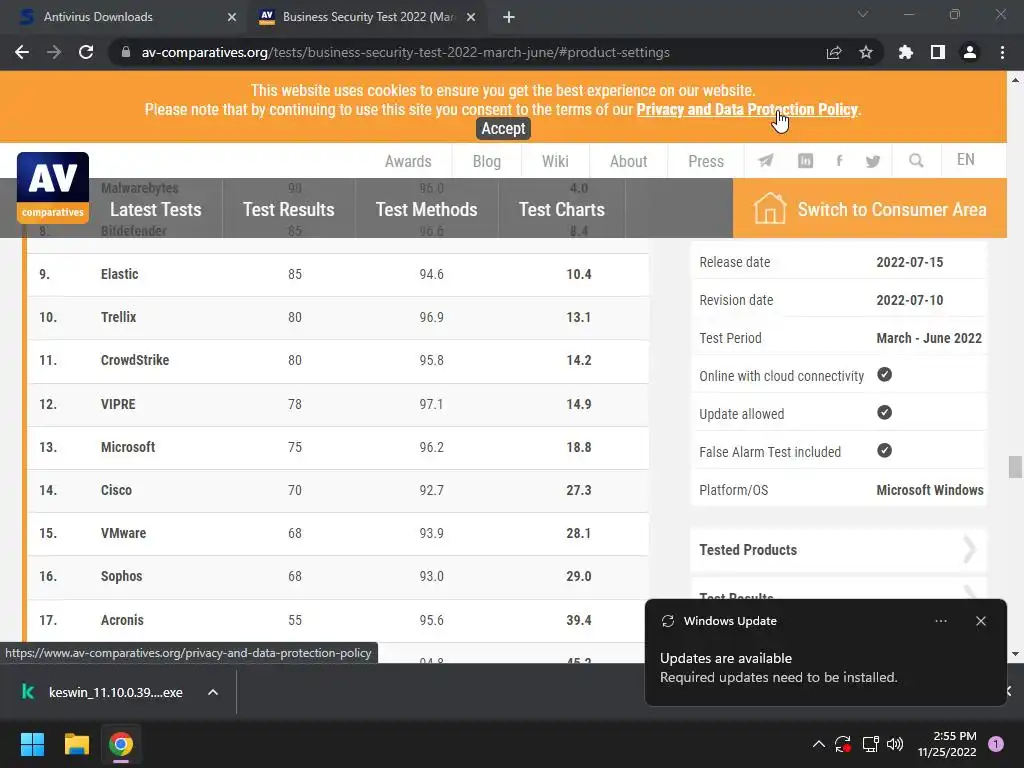
Task: Open the taskbar clock and date
Action: [947, 744]
